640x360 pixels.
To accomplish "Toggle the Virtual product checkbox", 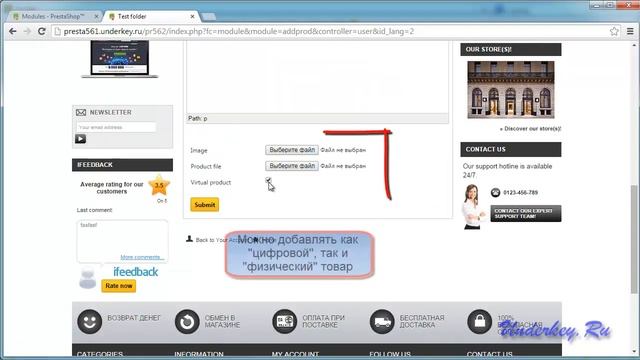I will coord(268,180).
